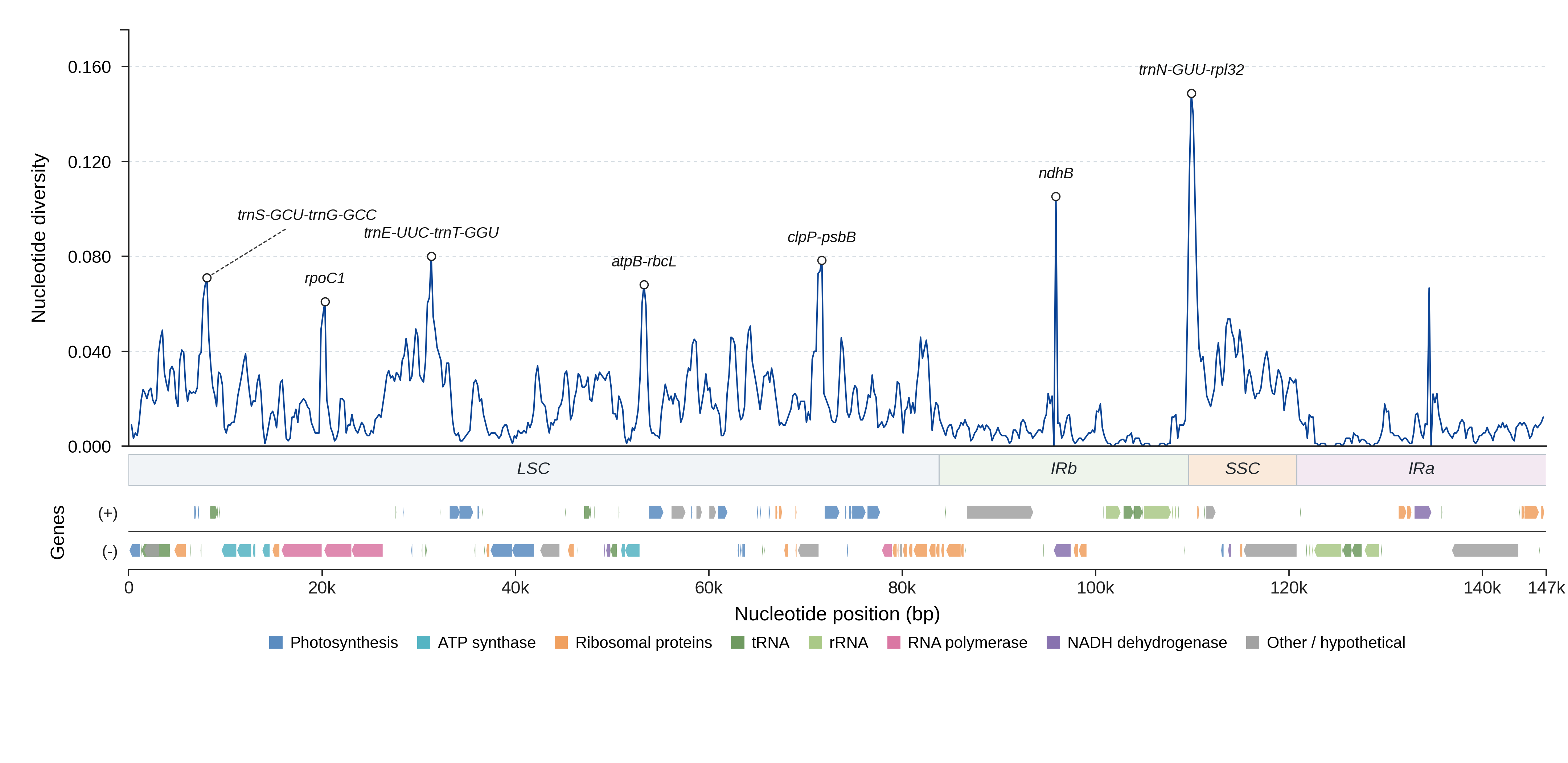Click the NADH dehydrogenase legend label
Viewport: 1568px width, 763px height.
[1147, 642]
